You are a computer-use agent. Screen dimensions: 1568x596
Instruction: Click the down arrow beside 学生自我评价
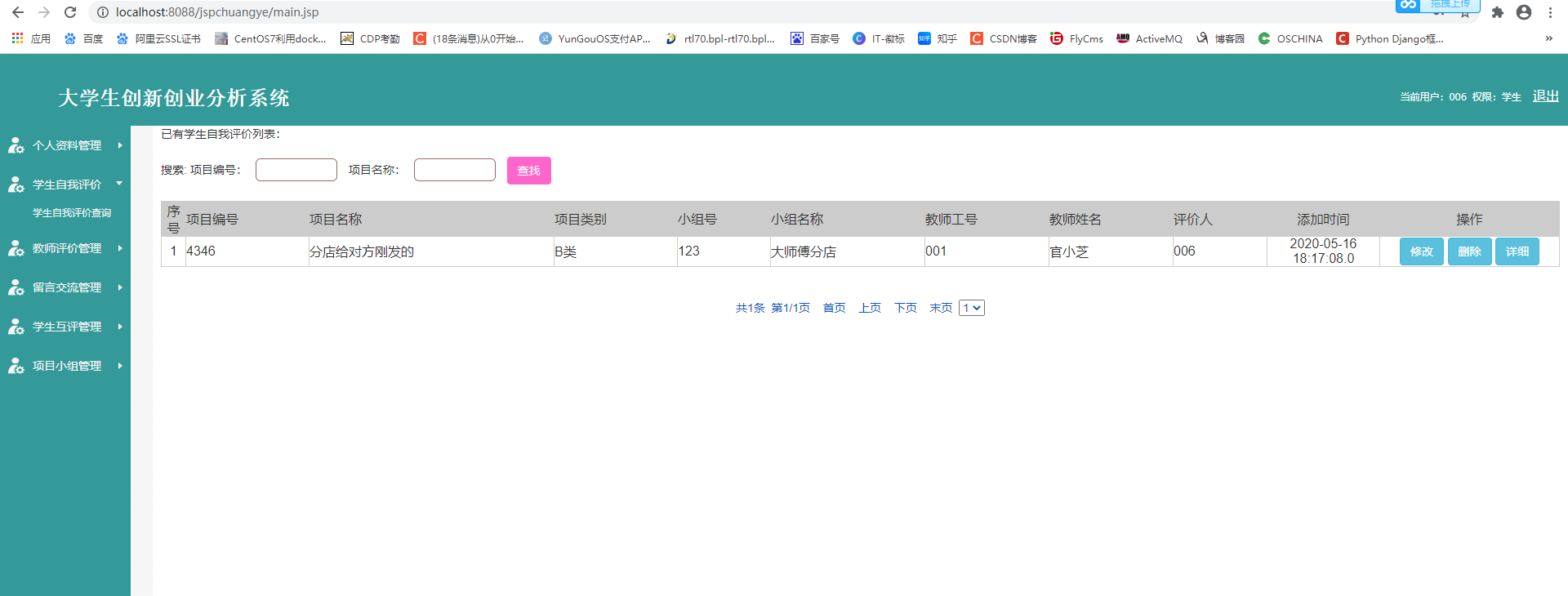tap(119, 184)
